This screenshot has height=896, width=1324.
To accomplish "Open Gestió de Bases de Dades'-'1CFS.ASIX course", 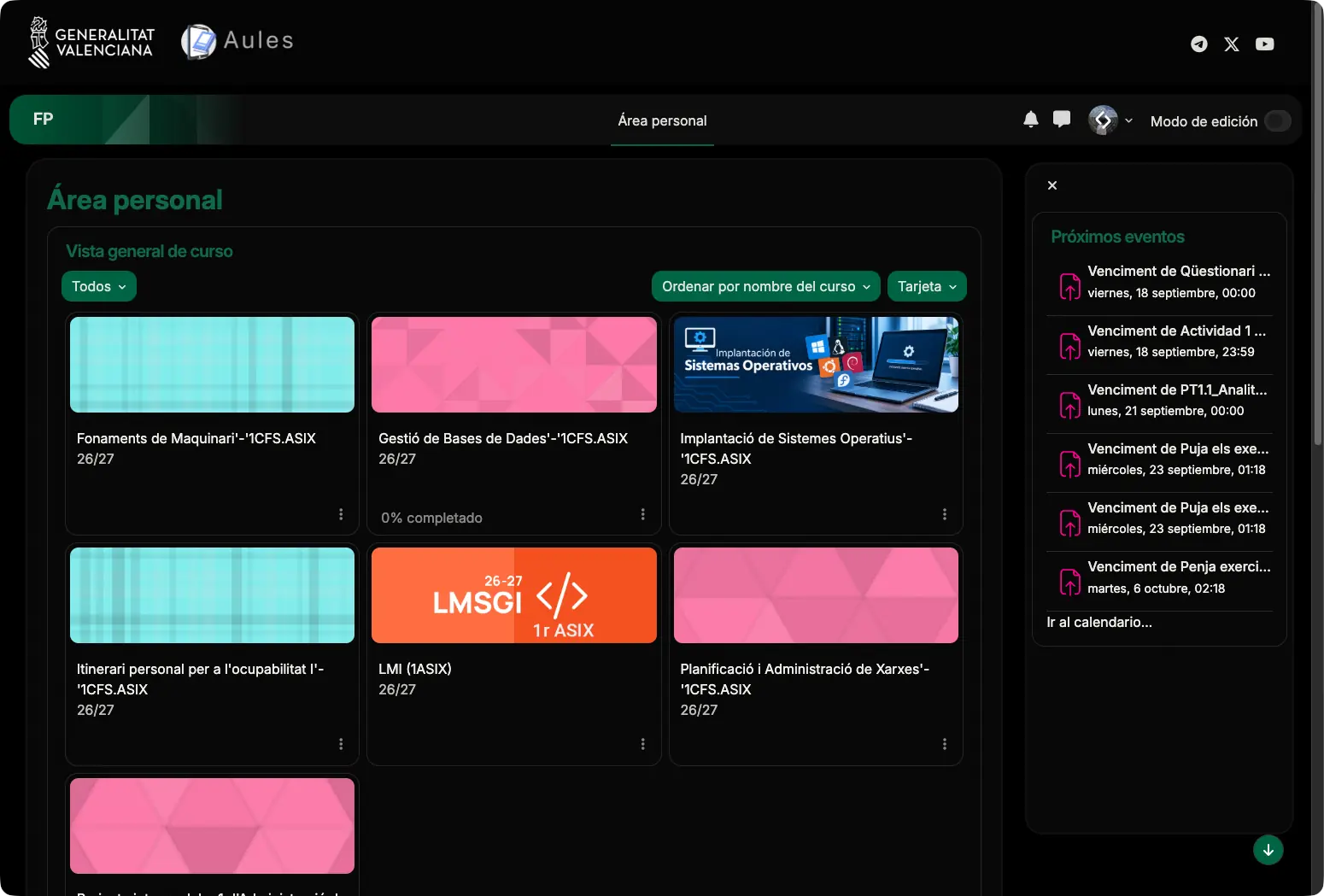I will (503, 438).
